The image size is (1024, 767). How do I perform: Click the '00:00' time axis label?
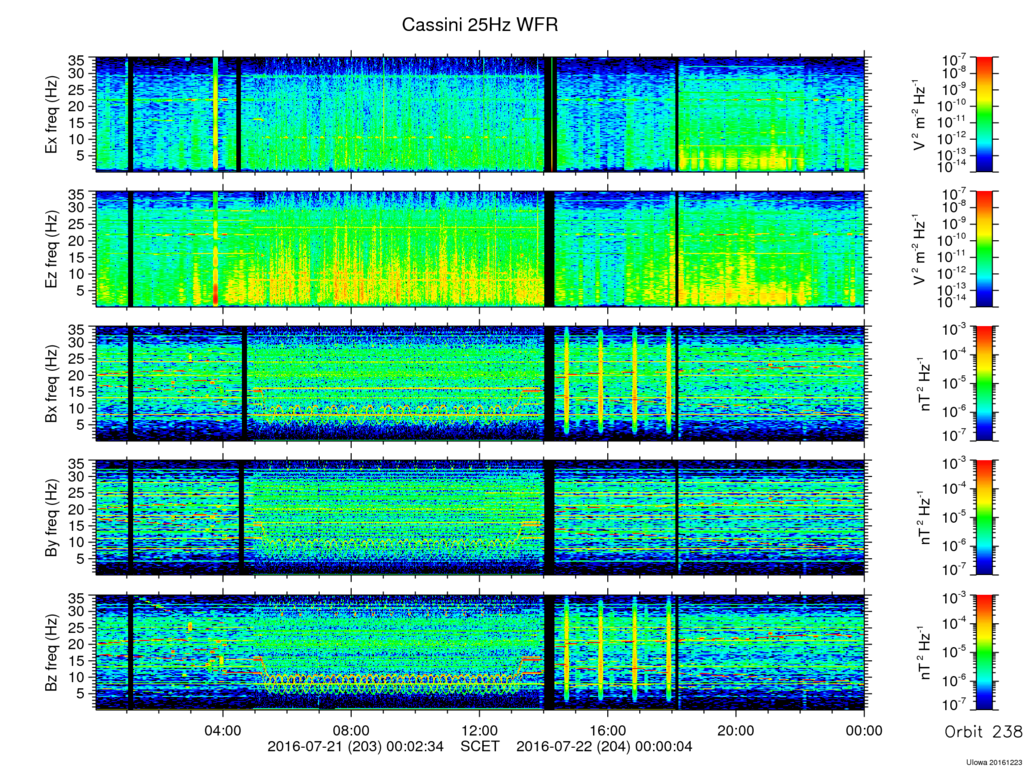[865, 730]
